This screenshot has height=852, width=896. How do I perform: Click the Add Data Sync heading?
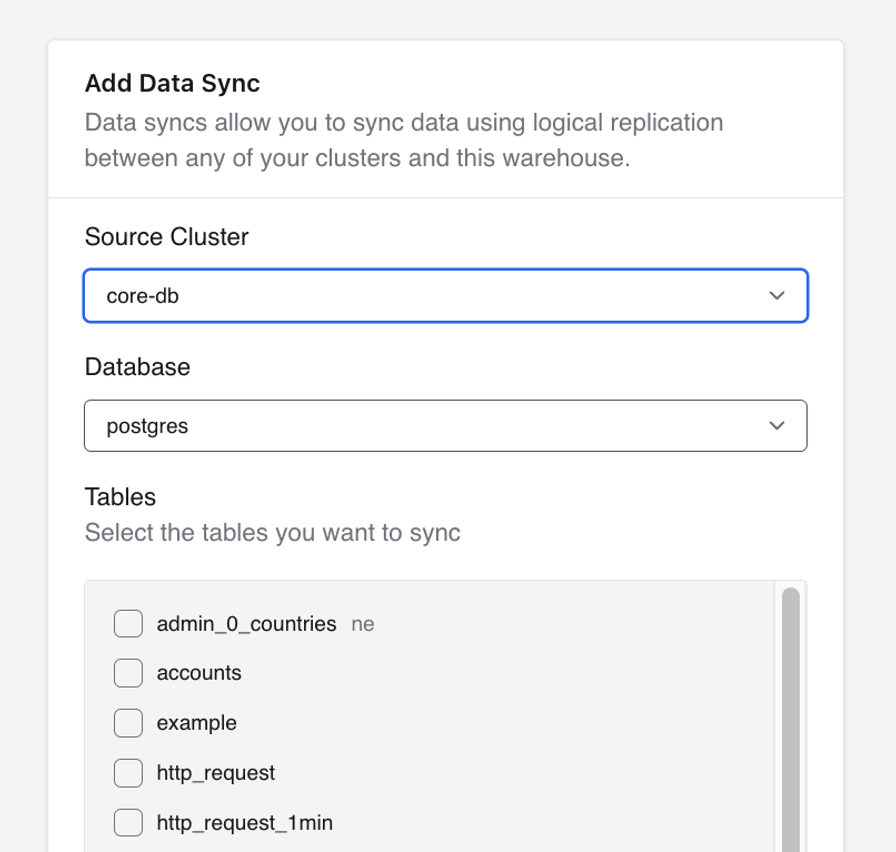172,83
